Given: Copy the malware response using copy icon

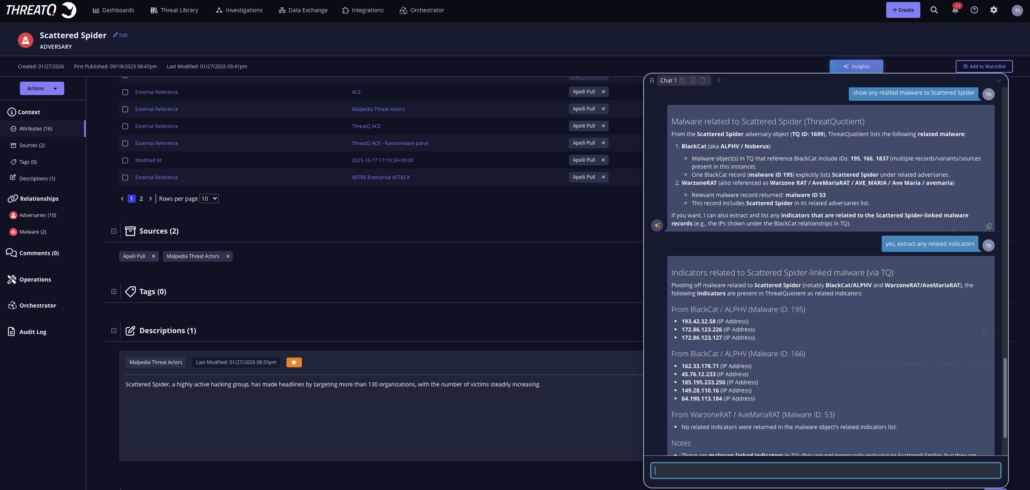Looking at the screenshot, I should (989, 226).
